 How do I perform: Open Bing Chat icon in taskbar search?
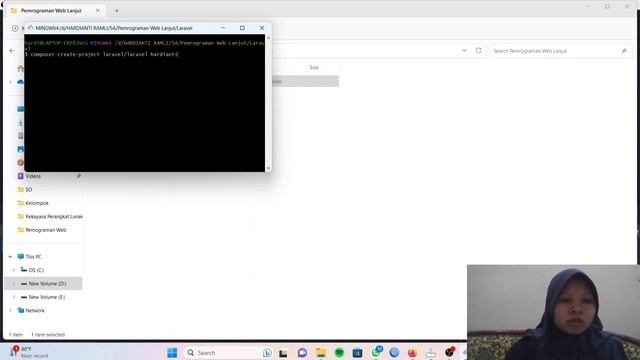[267, 353]
